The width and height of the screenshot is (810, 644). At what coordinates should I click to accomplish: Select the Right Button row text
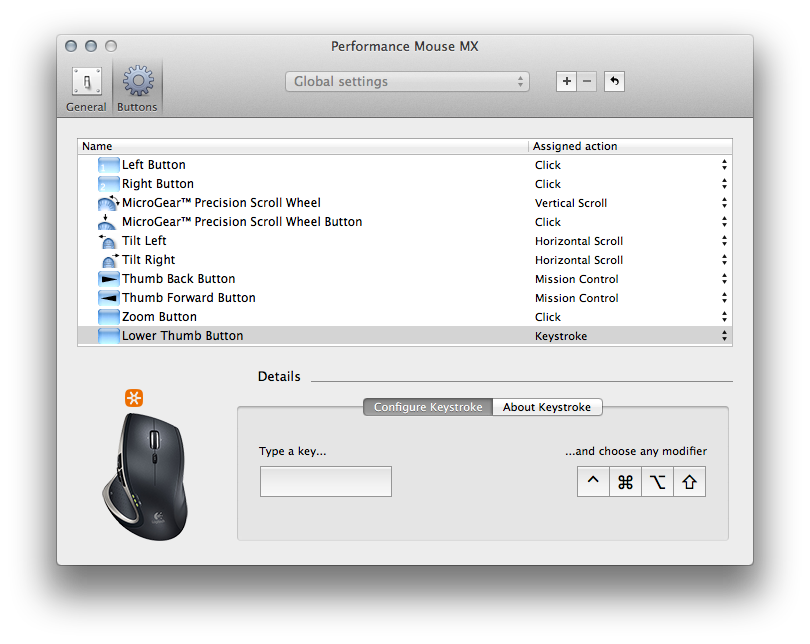point(158,184)
